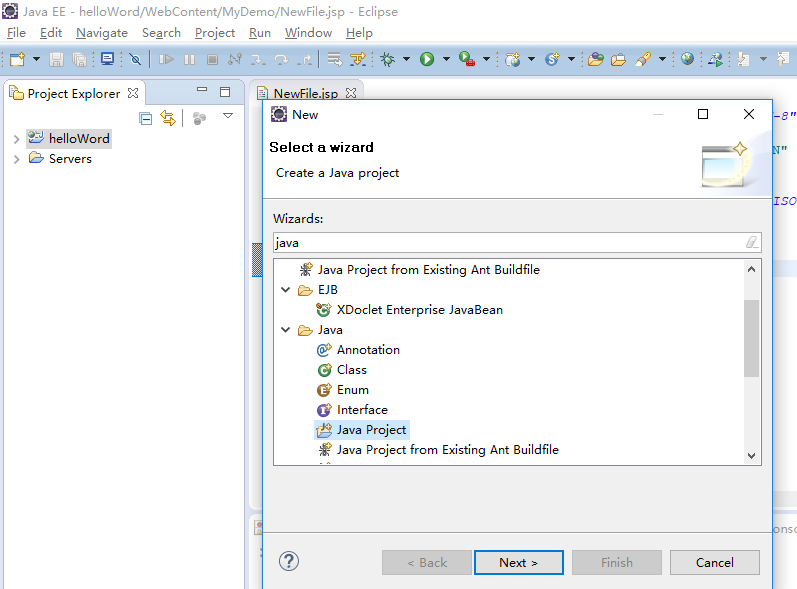This screenshot has height=589, width=797.
Task: Clear the wizard filter text
Action: (752, 242)
